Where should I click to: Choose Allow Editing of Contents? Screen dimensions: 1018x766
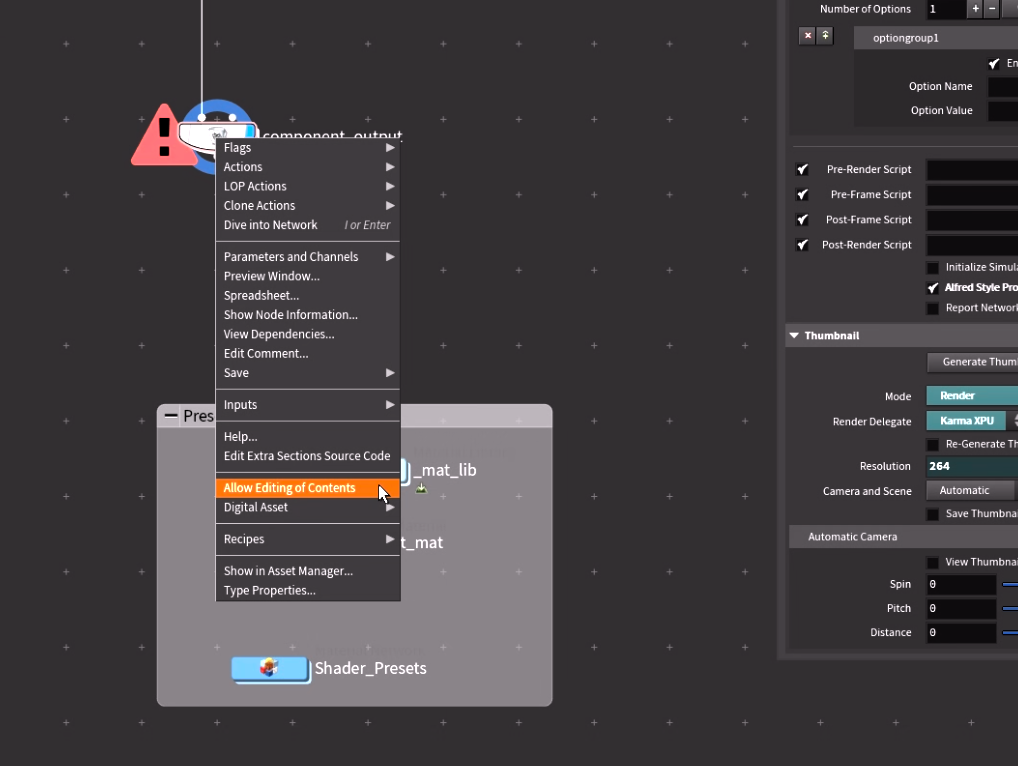(290, 488)
